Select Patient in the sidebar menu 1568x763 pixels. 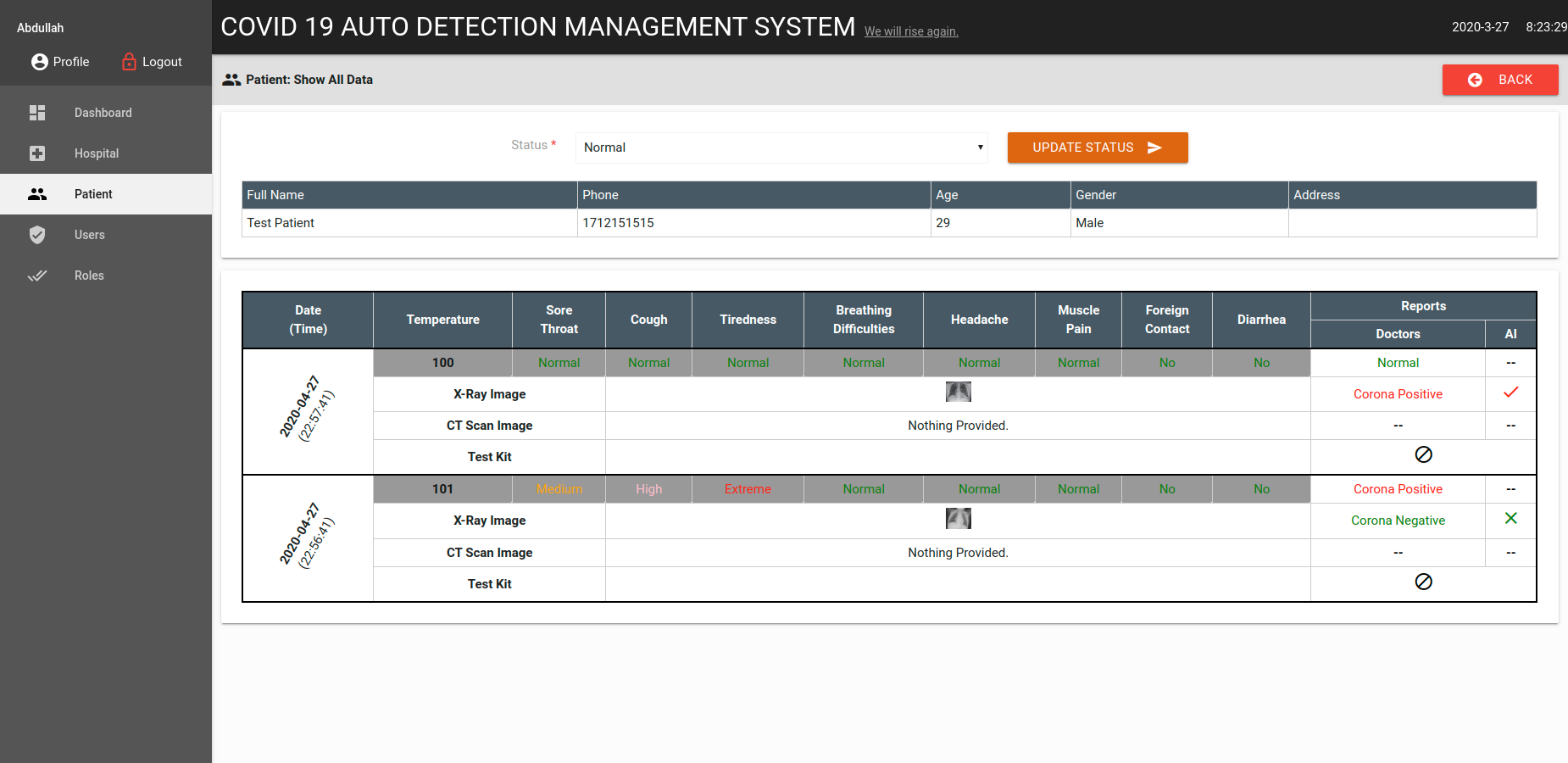pos(106,194)
